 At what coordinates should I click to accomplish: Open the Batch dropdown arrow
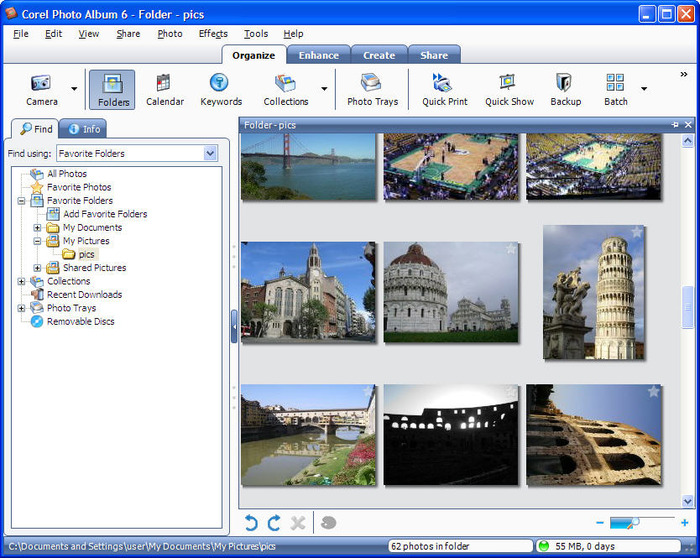[x=644, y=89]
